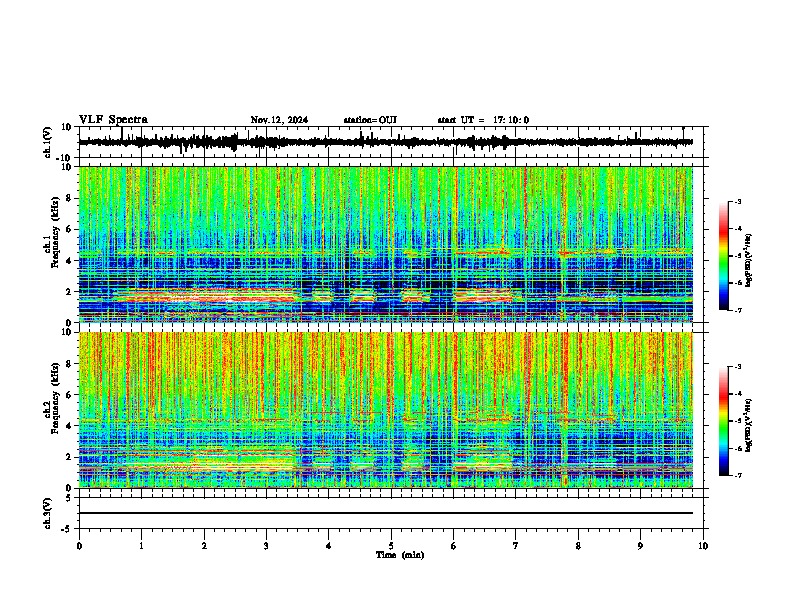Click the ch.2 color scale bar

[724, 421]
